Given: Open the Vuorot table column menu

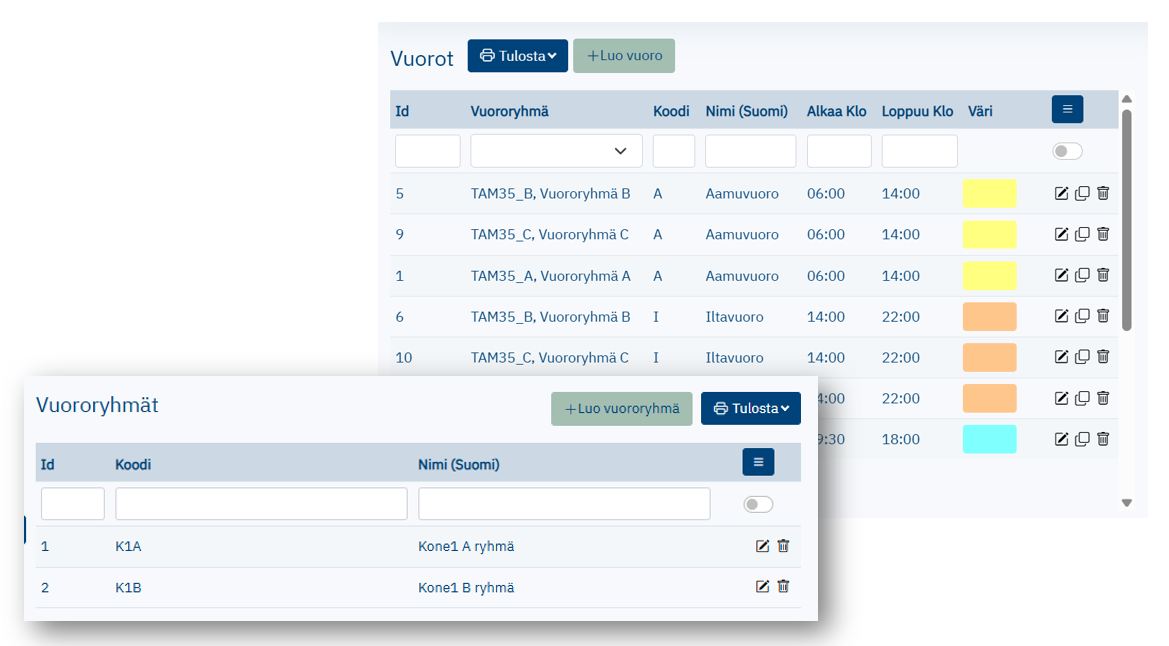Looking at the screenshot, I should coord(1068,110).
